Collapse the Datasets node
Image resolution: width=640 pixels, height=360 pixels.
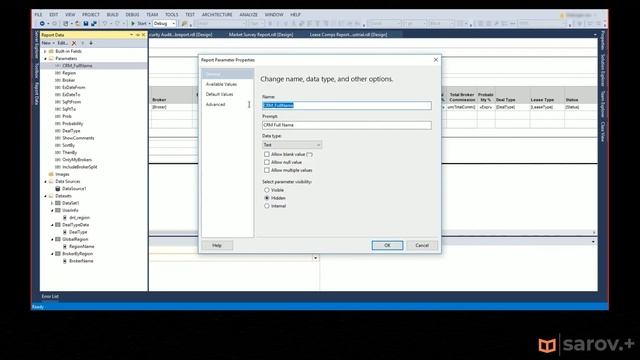coord(45,196)
